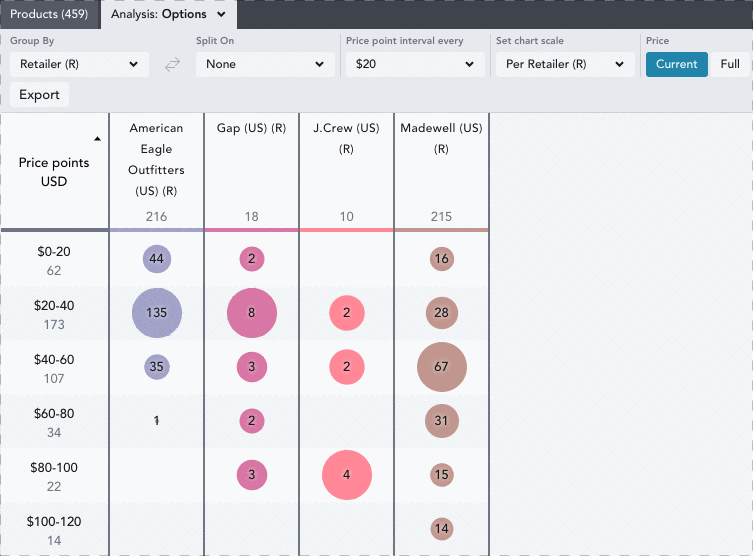Click the American Eagle 44 bubble in $0-20
The image size is (753, 556).
pos(157,259)
